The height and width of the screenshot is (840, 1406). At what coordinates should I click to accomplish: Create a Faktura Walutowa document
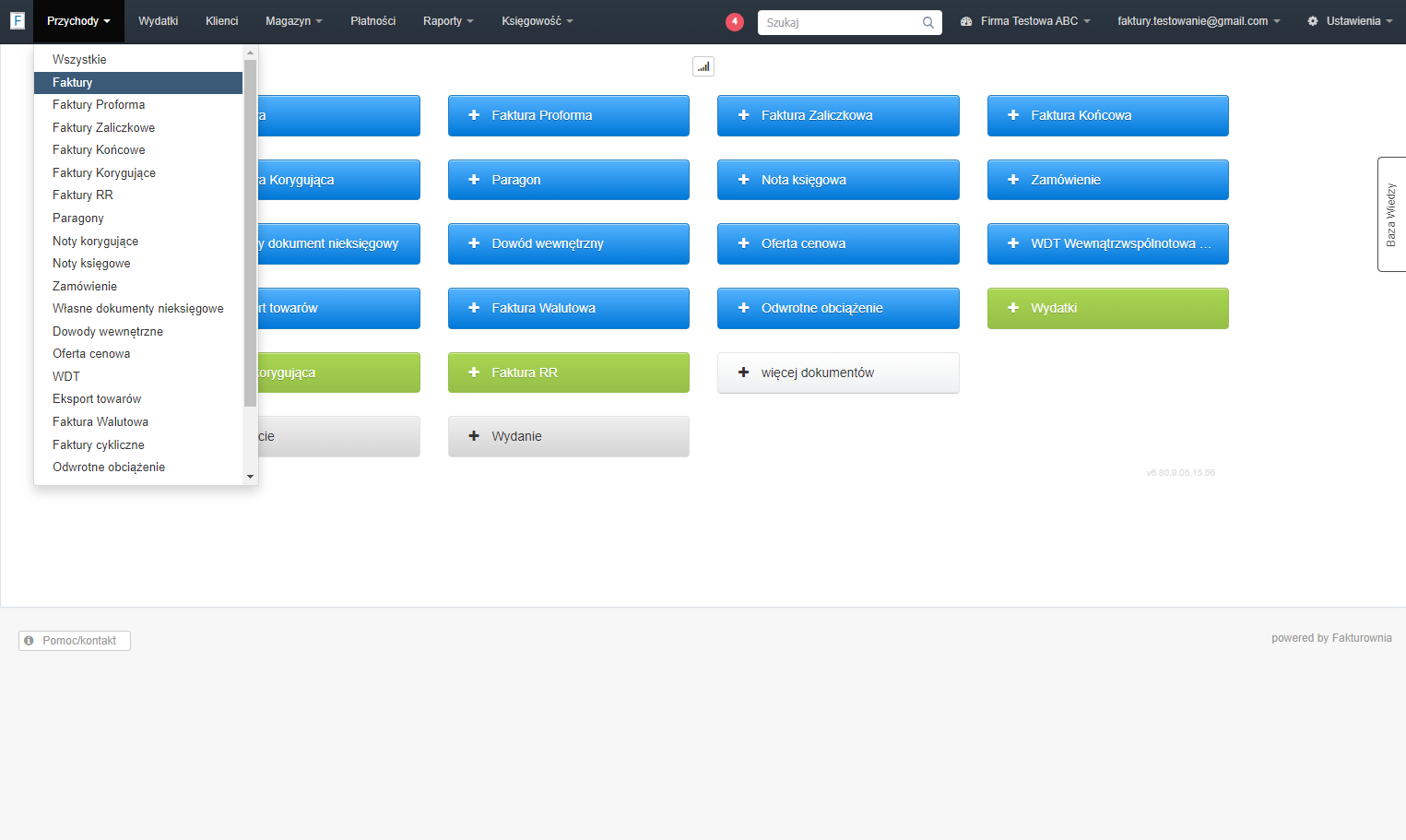pos(569,308)
